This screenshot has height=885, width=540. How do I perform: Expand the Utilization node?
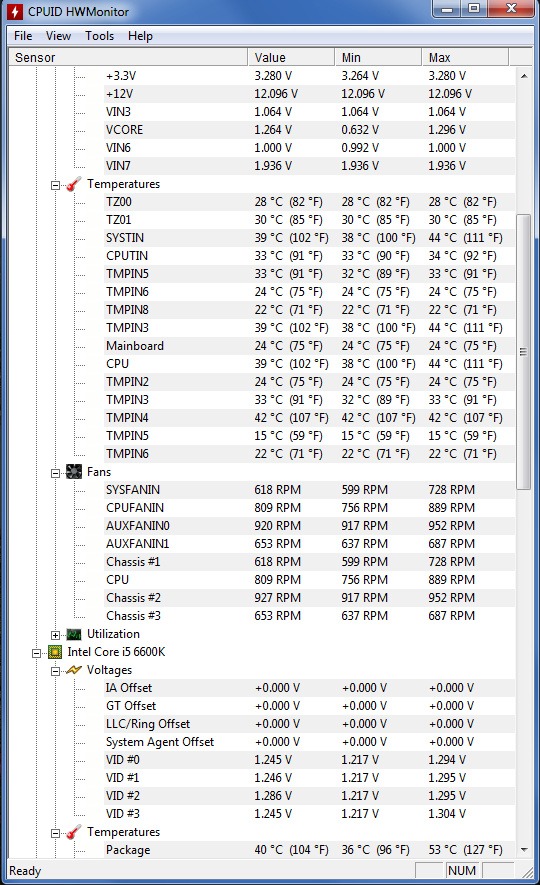pyautogui.click(x=55, y=635)
